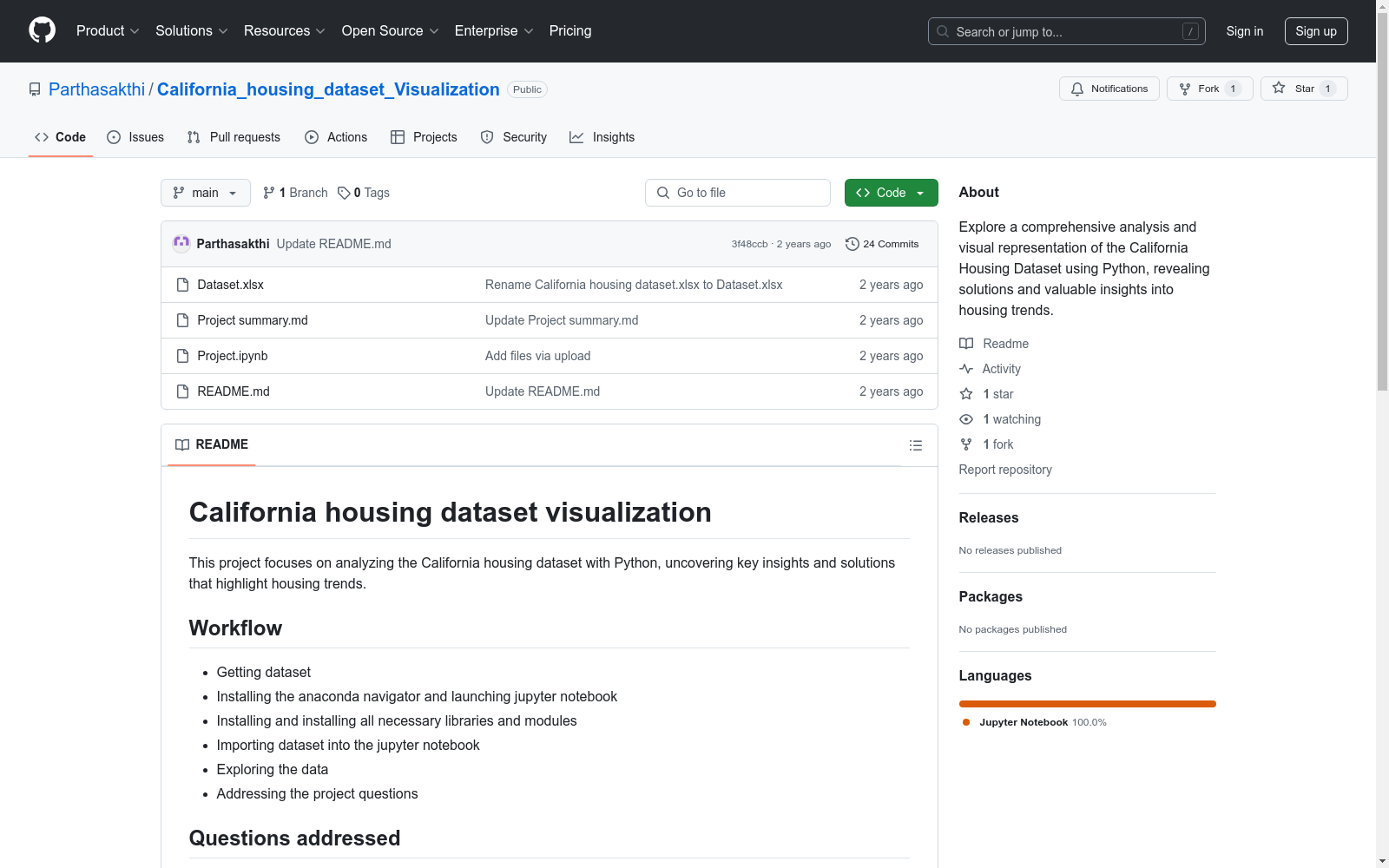Open the Insights tab
Viewport: 1389px width, 868px height.
pos(602,137)
